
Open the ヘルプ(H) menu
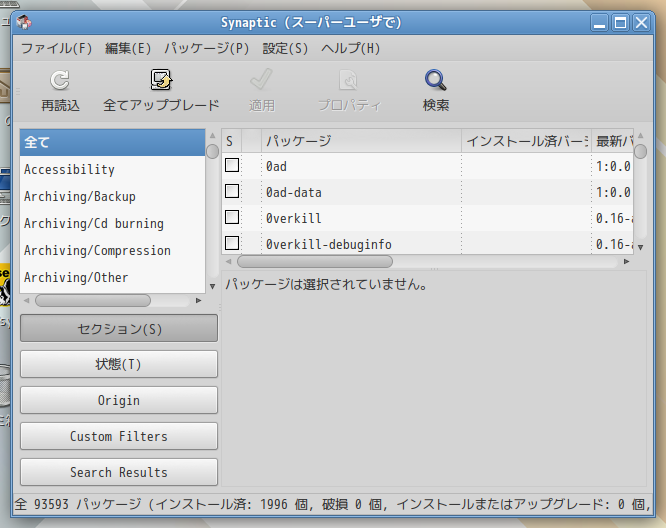pyautogui.click(x=350, y=48)
